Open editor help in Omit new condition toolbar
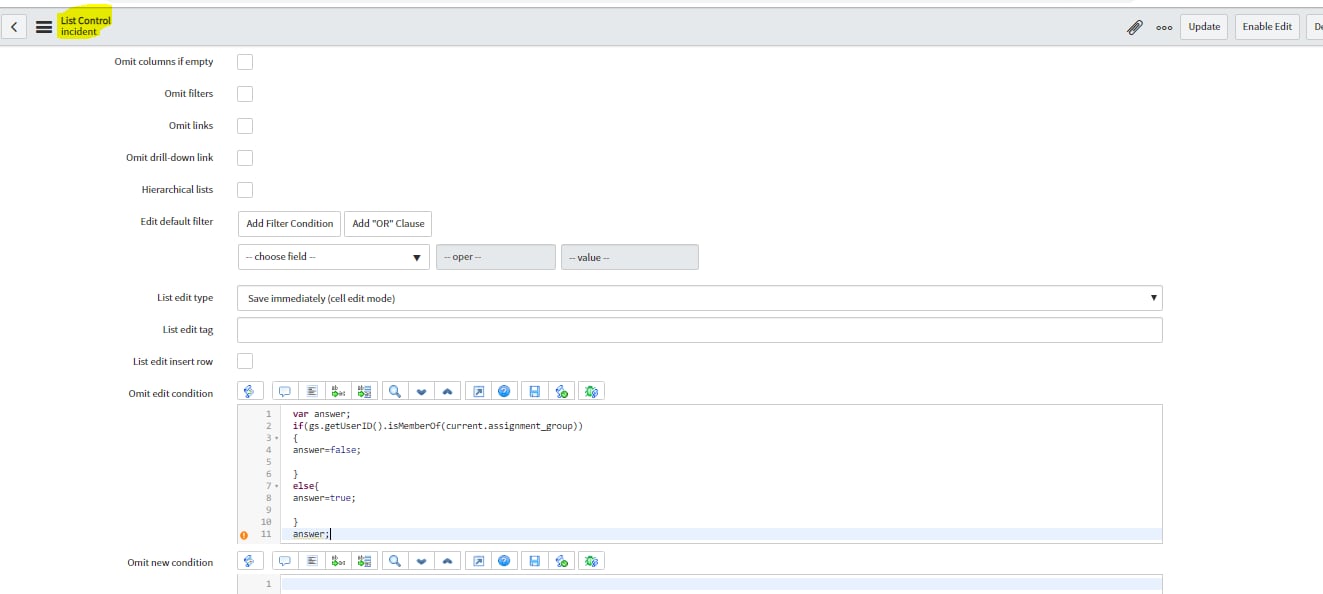Image resolution: width=1323 pixels, height=594 pixels. click(x=505, y=561)
